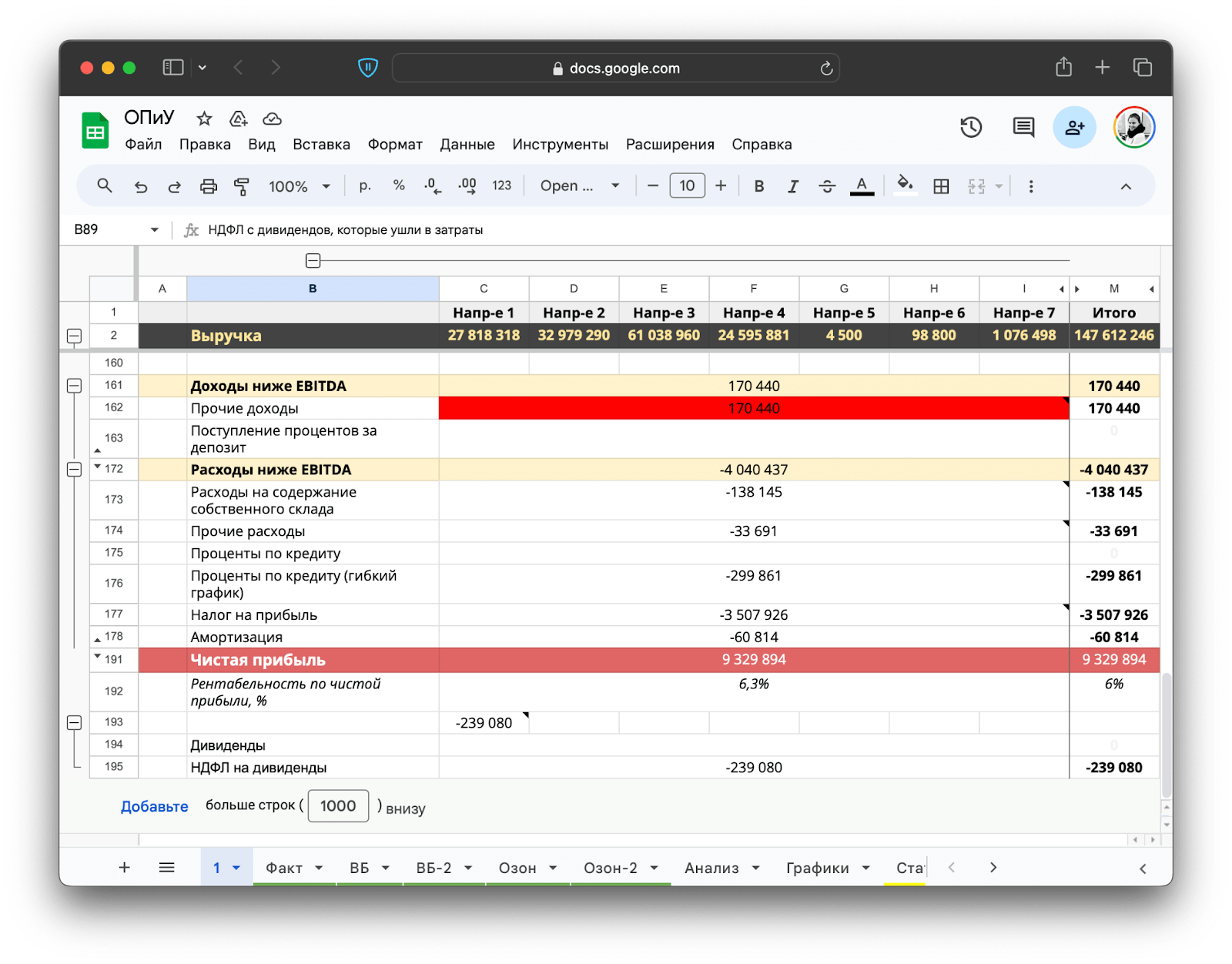This screenshot has width=1232, height=964.
Task: Open the font family dropdown
Action: pos(580,186)
